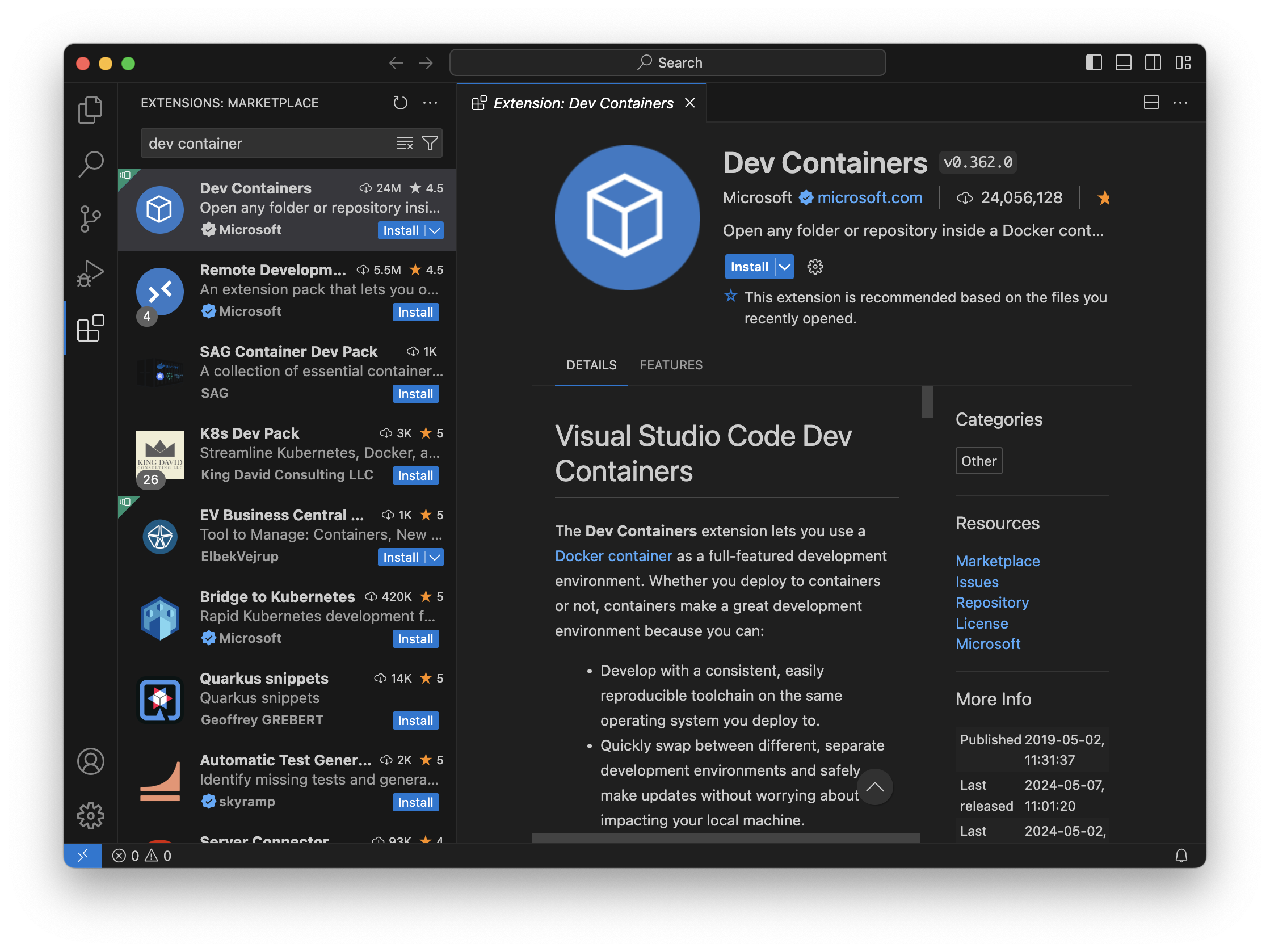Viewport: 1270px width, 952px height.
Task: Open the Search view in activity bar
Action: click(x=90, y=164)
